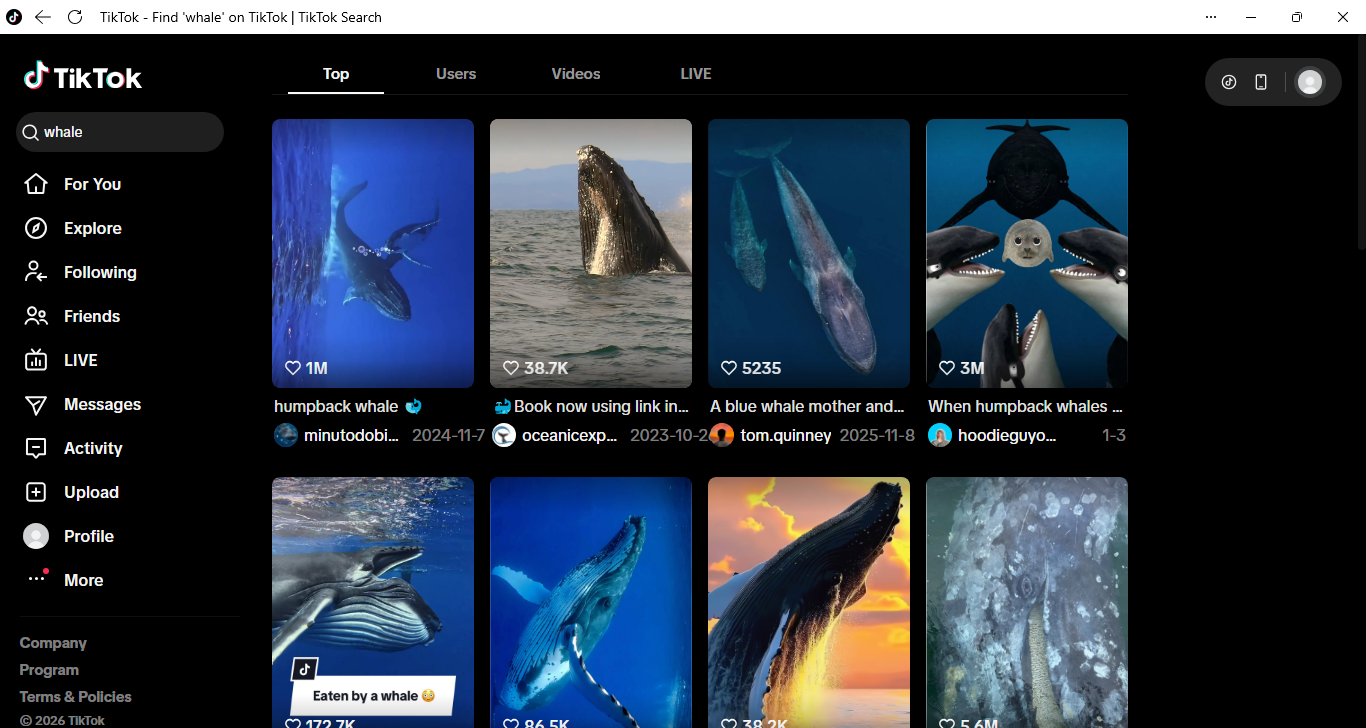Viewport: 1366px width, 728px height.
Task: Go to the Following feed
Action: tap(99, 272)
